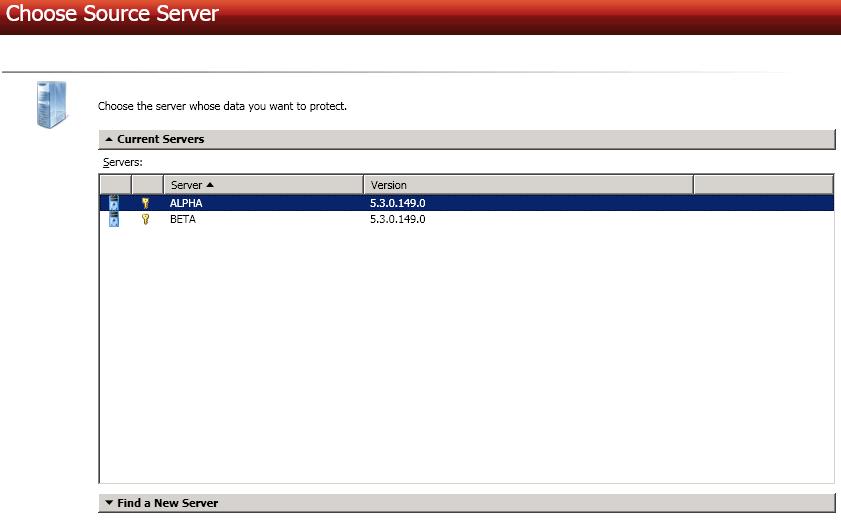Click the blank key column header

tap(147, 185)
